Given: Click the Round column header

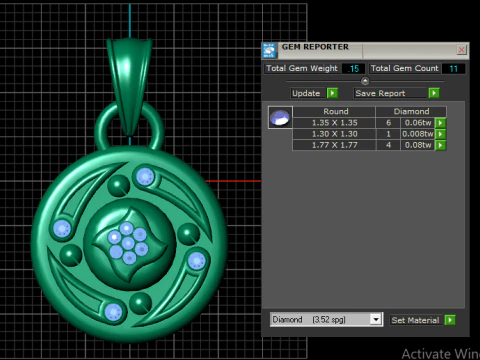Looking at the screenshot, I should pyautogui.click(x=334, y=111).
